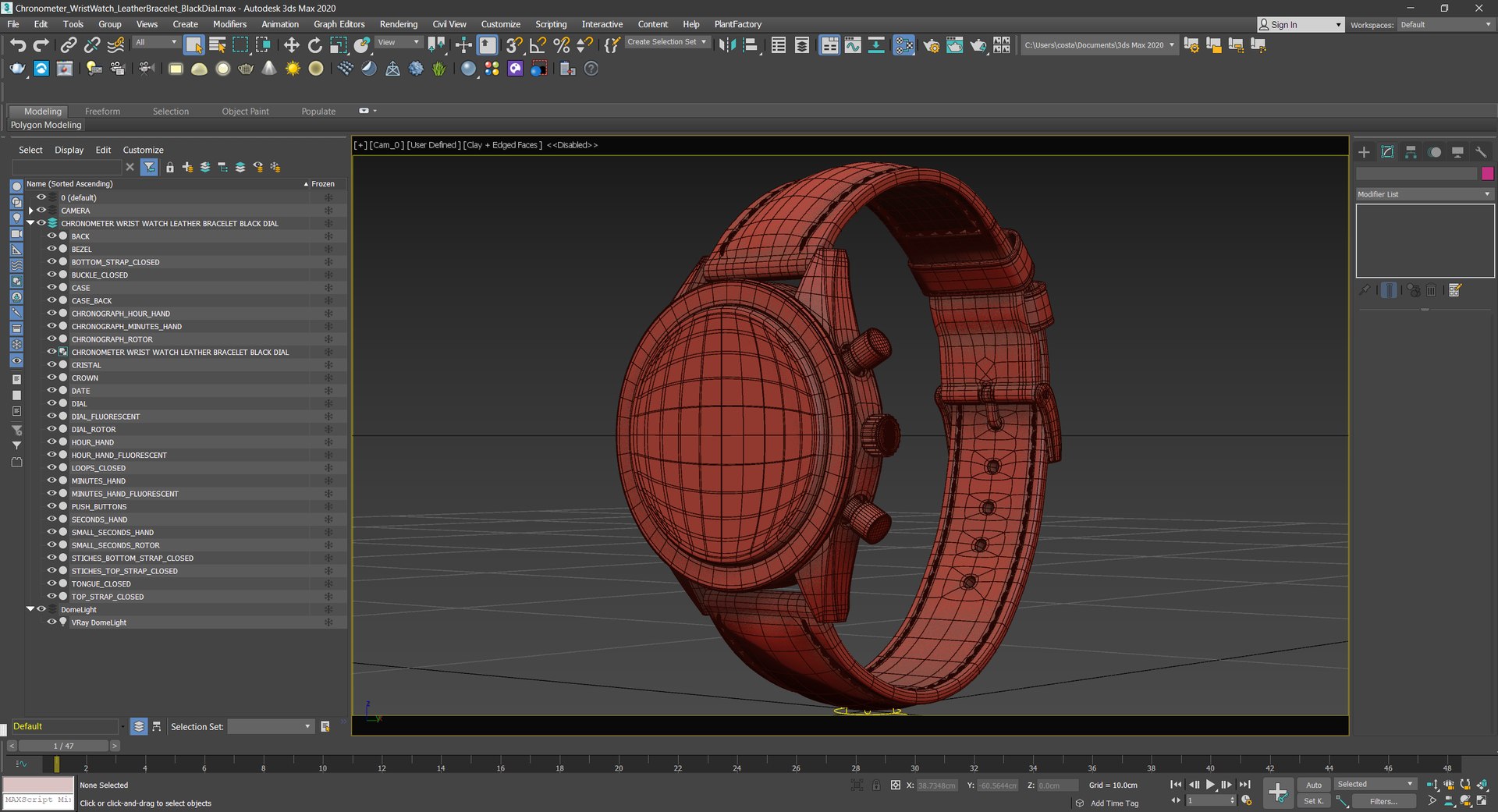Open the Select by Name dialog
The width and height of the screenshot is (1498, 812).
tap(218, 45)
